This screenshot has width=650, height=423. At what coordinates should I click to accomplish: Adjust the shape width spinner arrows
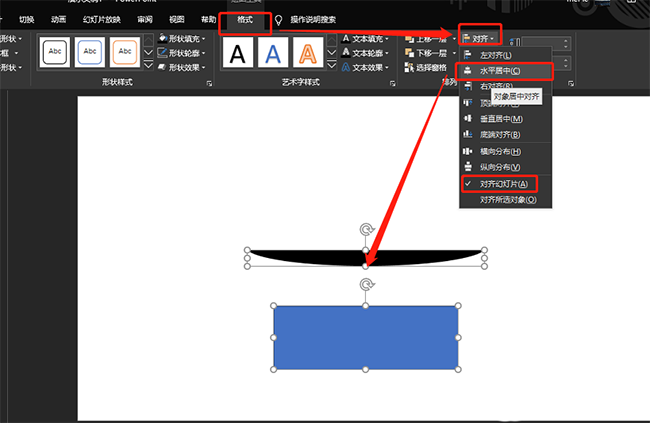pyautogui.click(x=566, y=63)
